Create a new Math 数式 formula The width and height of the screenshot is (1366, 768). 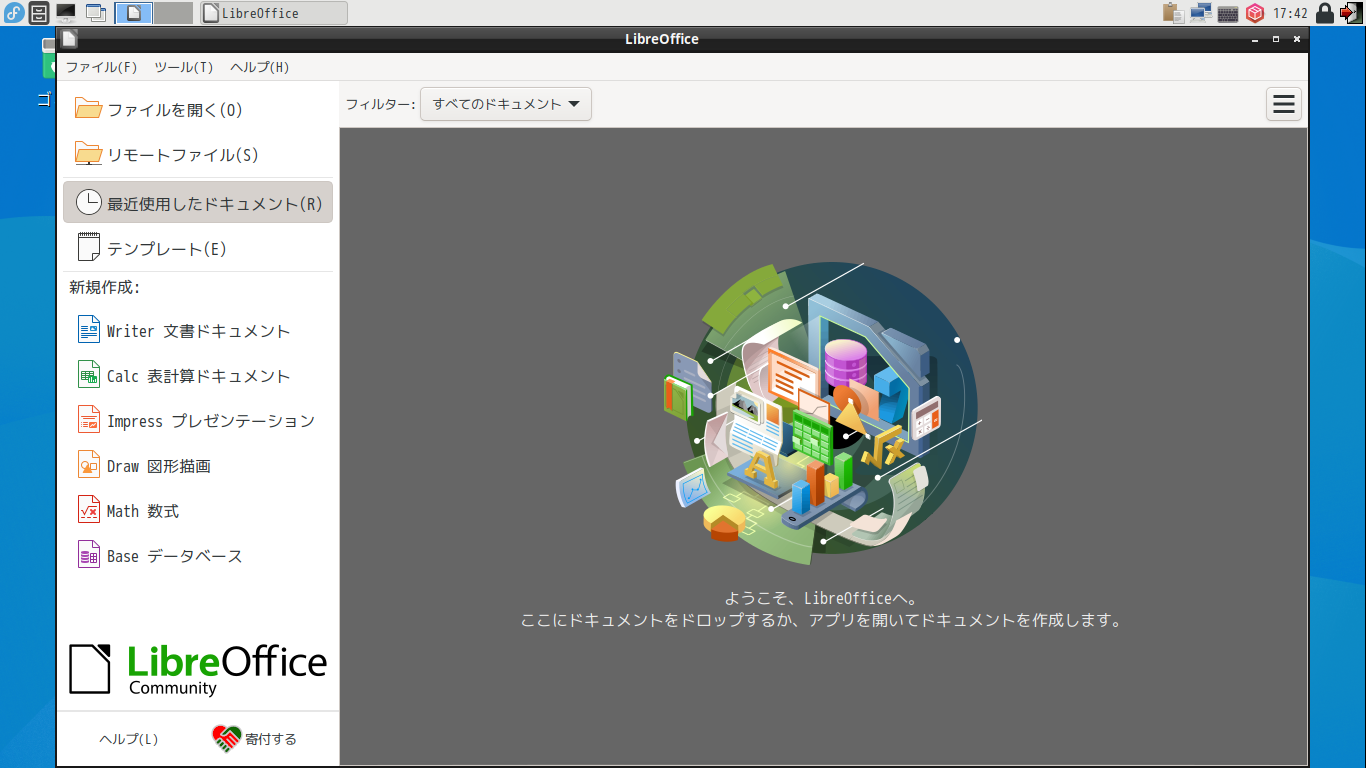(x=198, y=511)
